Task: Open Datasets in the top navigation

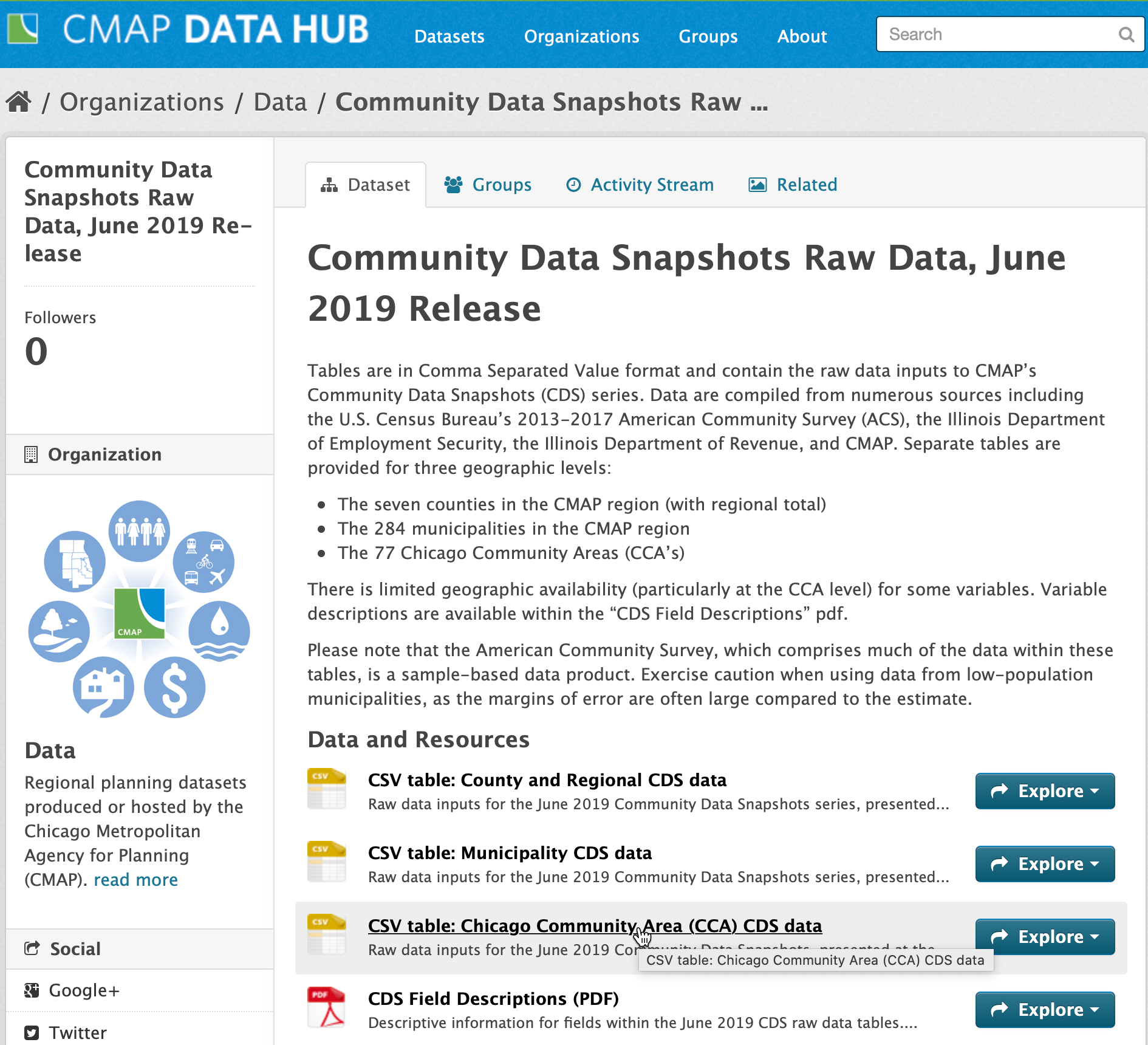Action: point(449,36)
